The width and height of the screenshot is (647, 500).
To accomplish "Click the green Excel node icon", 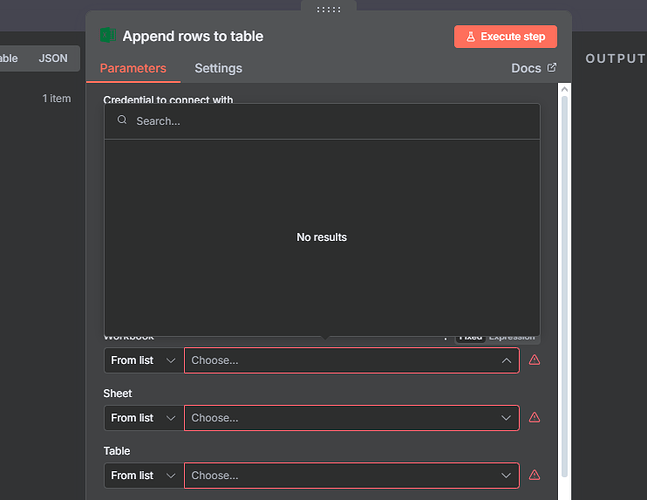I will (x=106, y=36).
